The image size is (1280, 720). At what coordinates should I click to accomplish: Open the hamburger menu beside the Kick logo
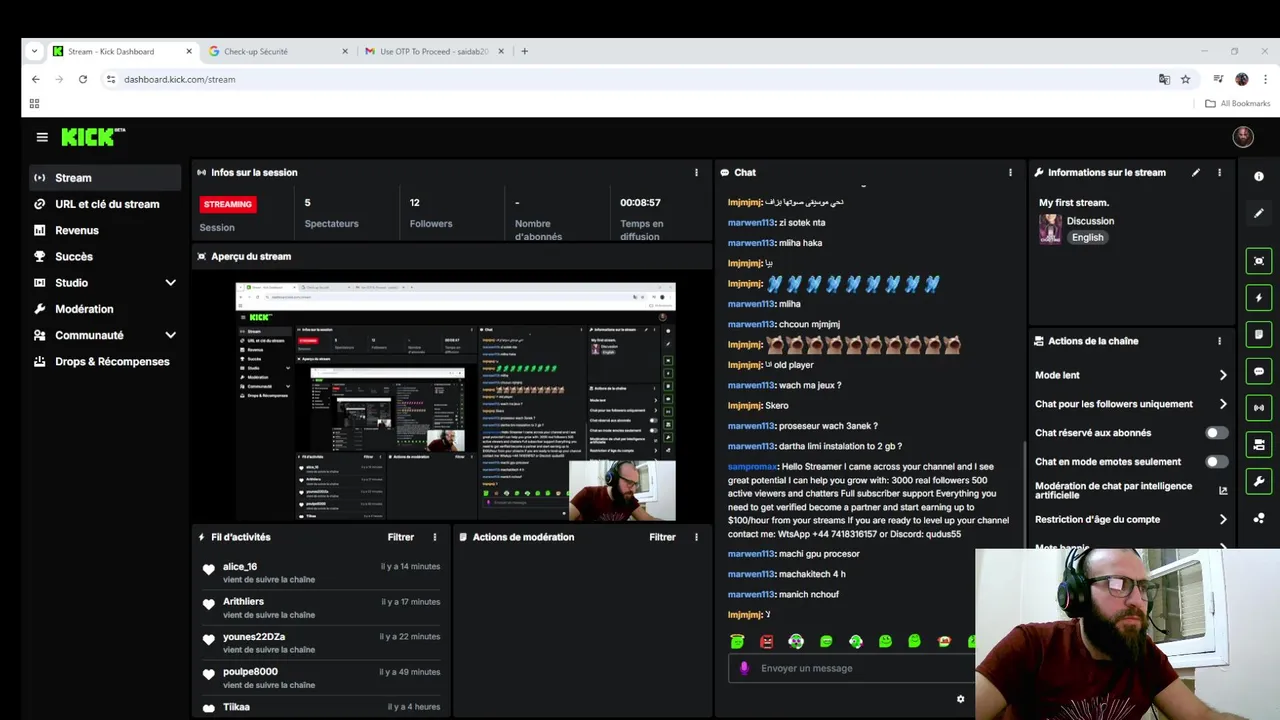coord(42,137)
